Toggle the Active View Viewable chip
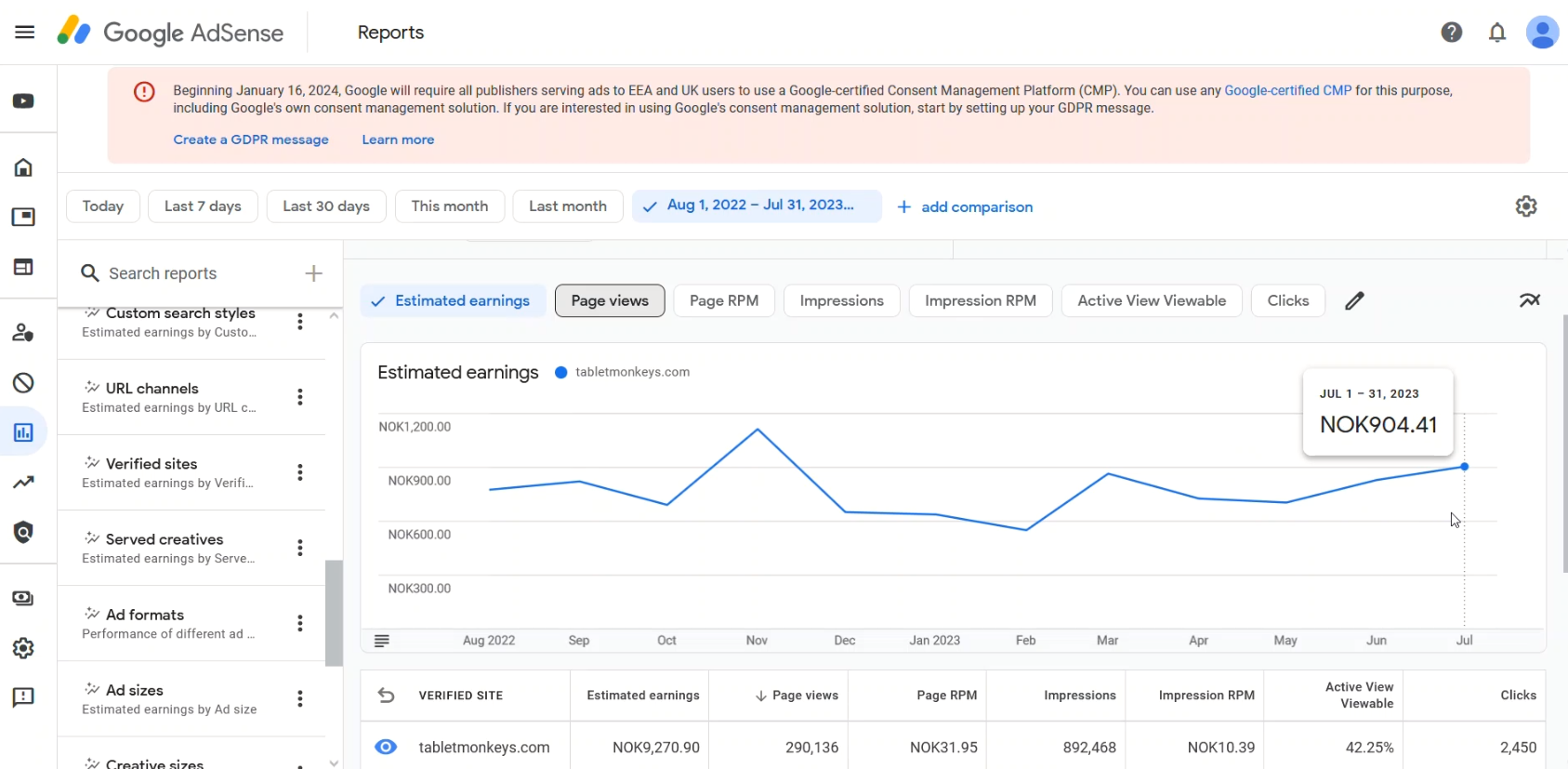This screenshot has width=1568, height=769. (x=1152, y=300)
